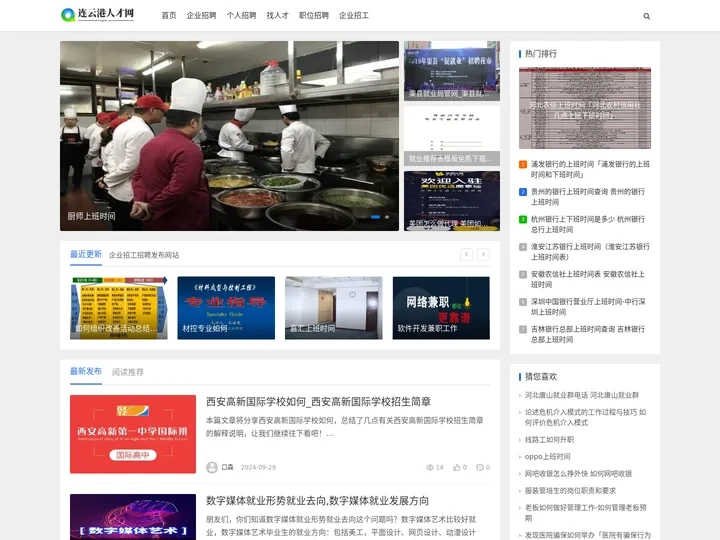The image size is (720, 540).
Task: Switch to 最近更新 tab
Action: point(86,254)
